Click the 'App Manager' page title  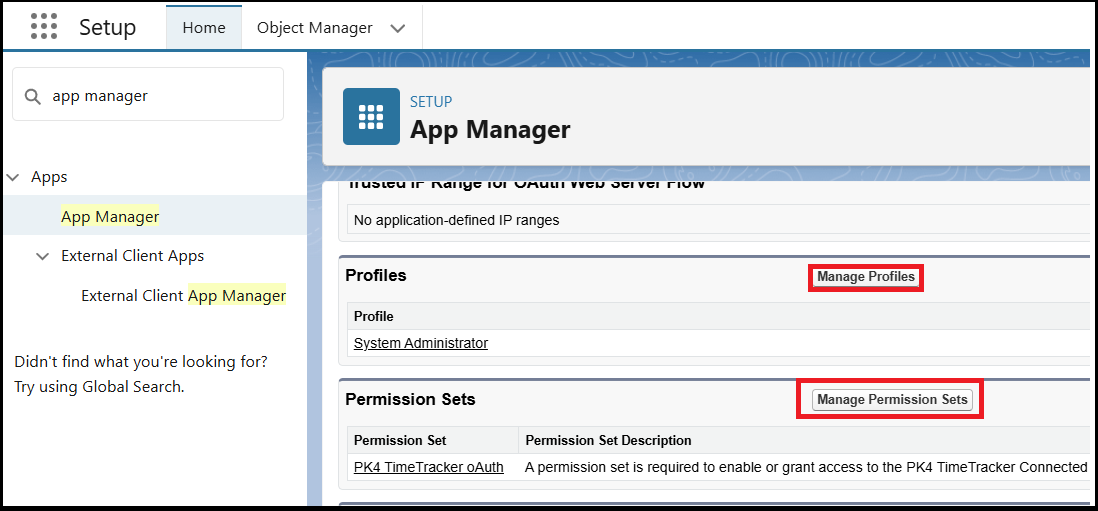pyautogui.click(x=490, y=130)
